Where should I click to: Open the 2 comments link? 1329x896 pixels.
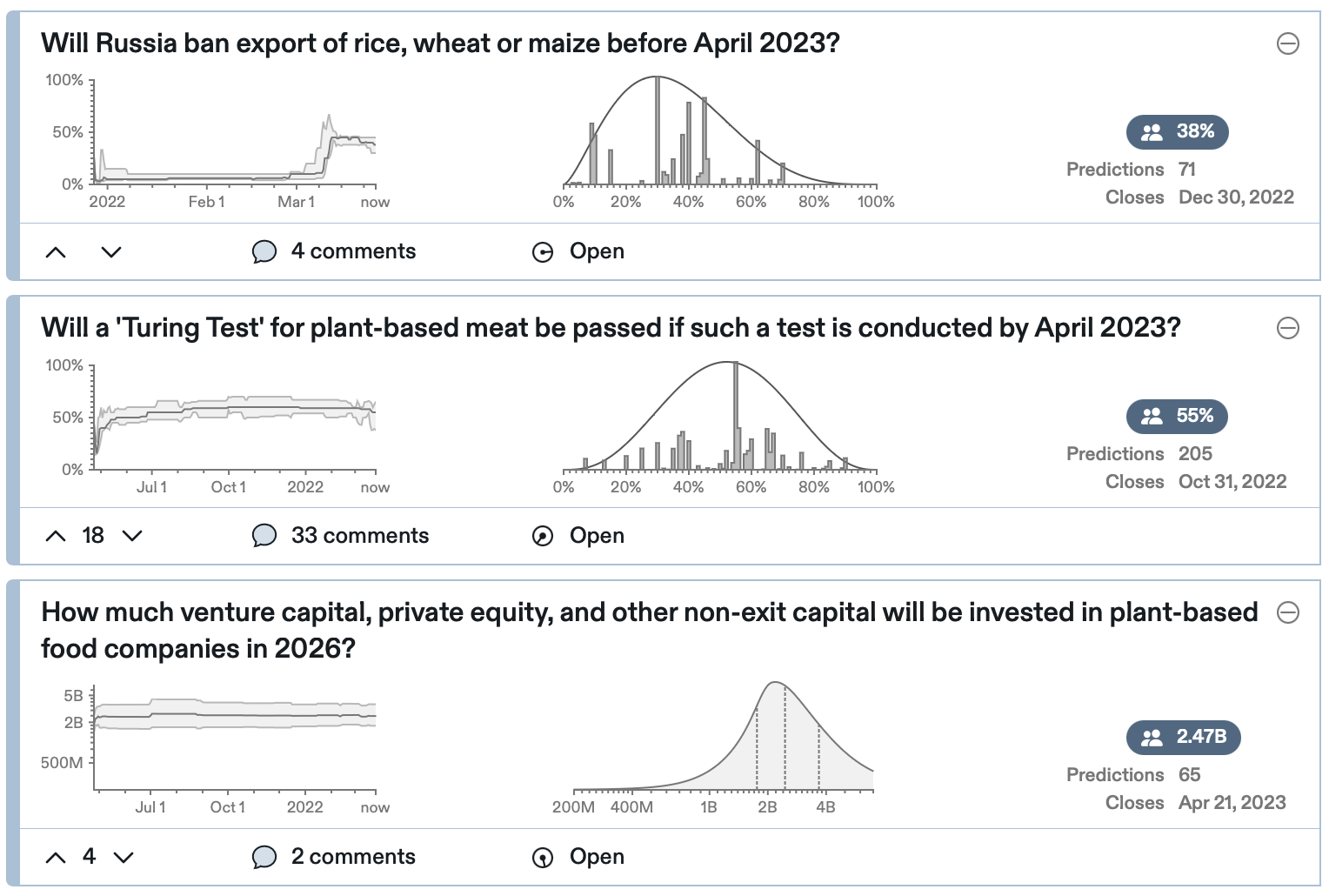(x=352, y=857)
